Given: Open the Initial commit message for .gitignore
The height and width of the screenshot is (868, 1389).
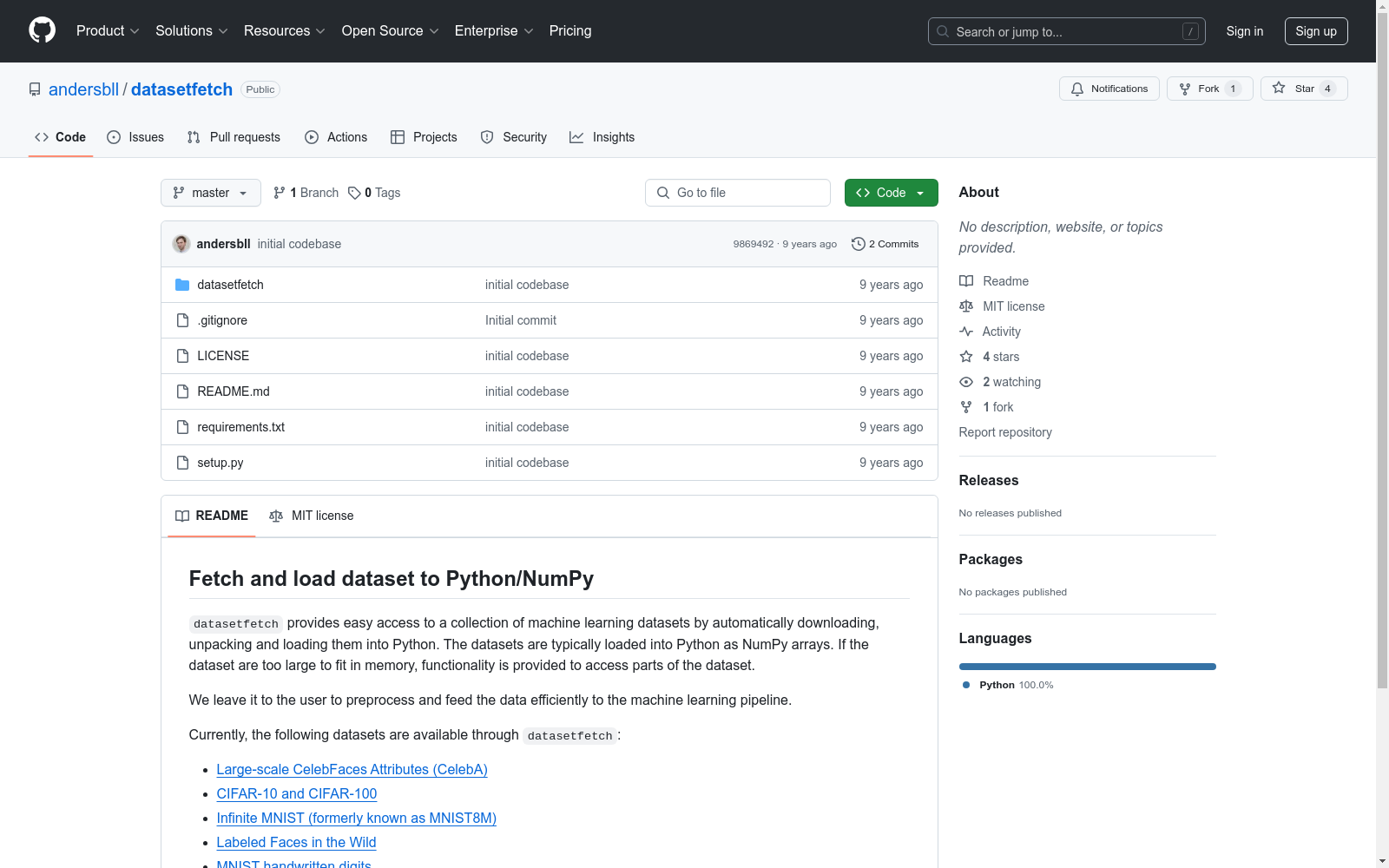Looking at the screenshot, I should [x=521, y=320].
